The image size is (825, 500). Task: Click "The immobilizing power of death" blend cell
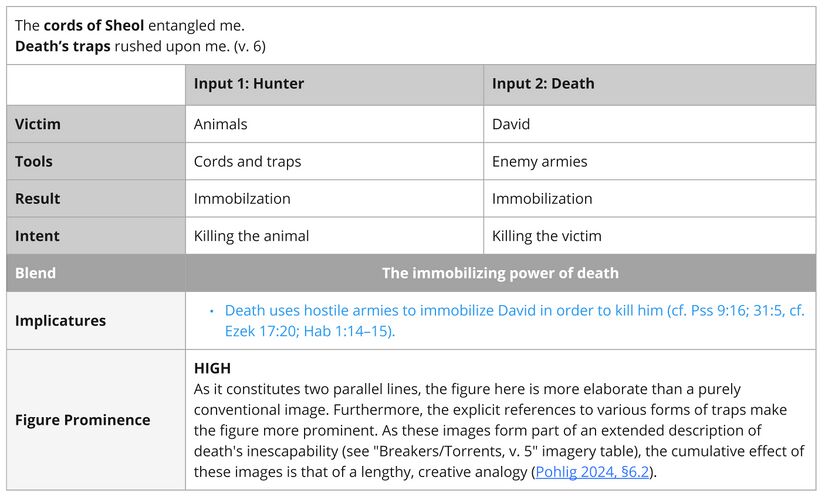[x=500, y=273]
